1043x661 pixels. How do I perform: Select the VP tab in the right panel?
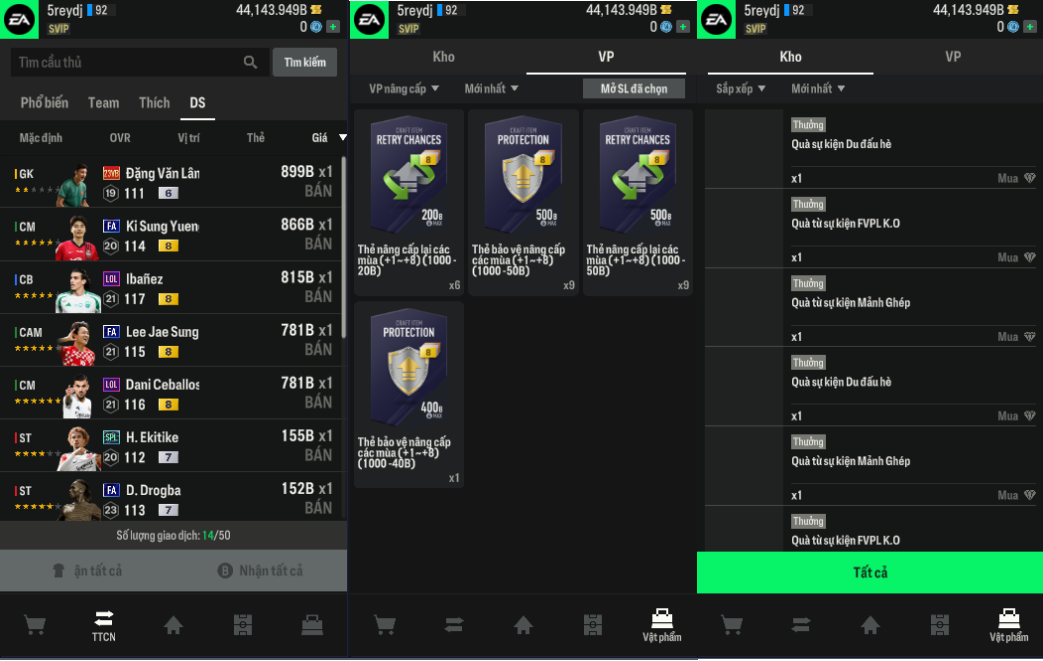(x=953, y=57)
